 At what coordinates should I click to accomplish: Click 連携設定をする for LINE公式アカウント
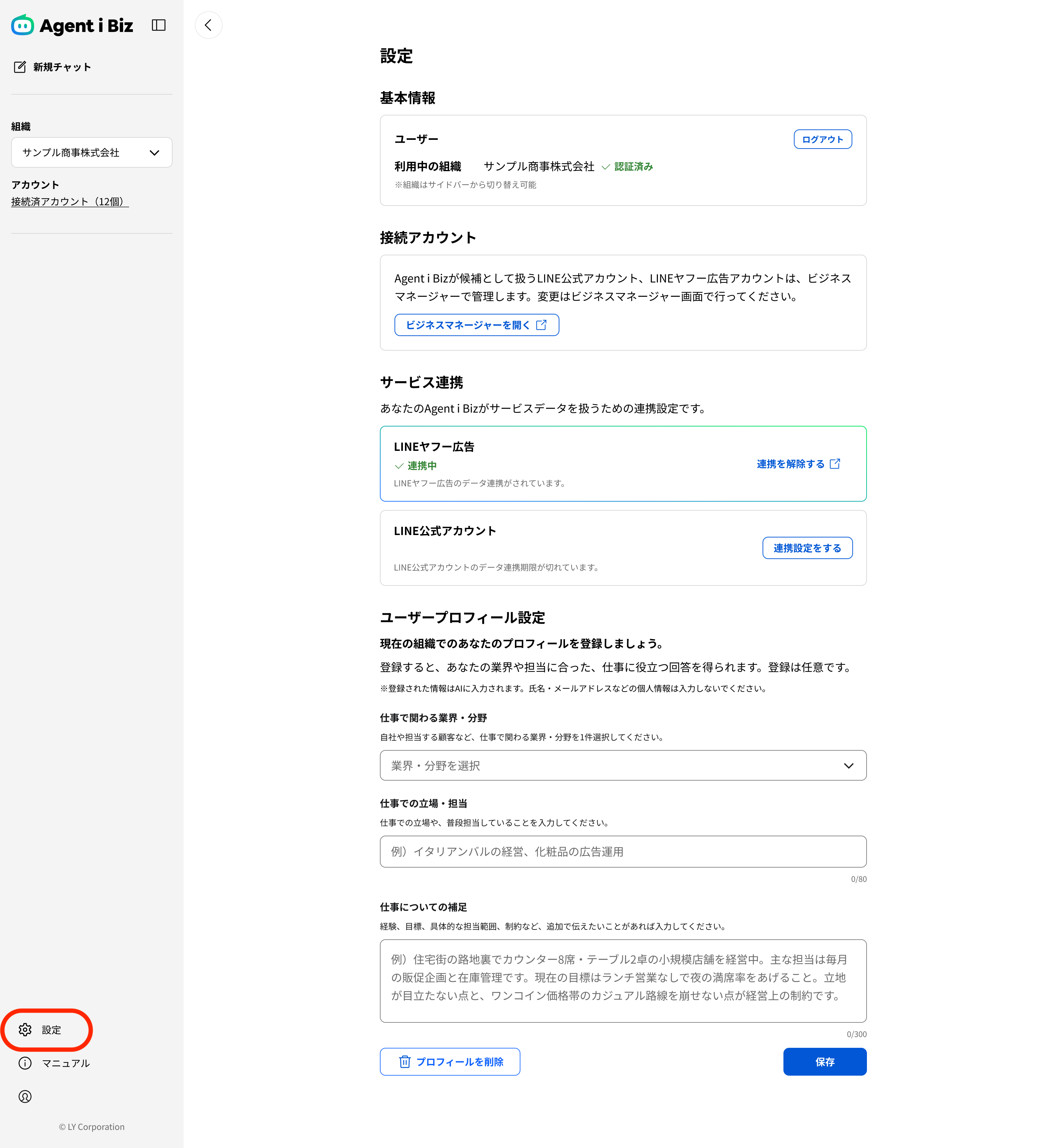click(807, 548)
